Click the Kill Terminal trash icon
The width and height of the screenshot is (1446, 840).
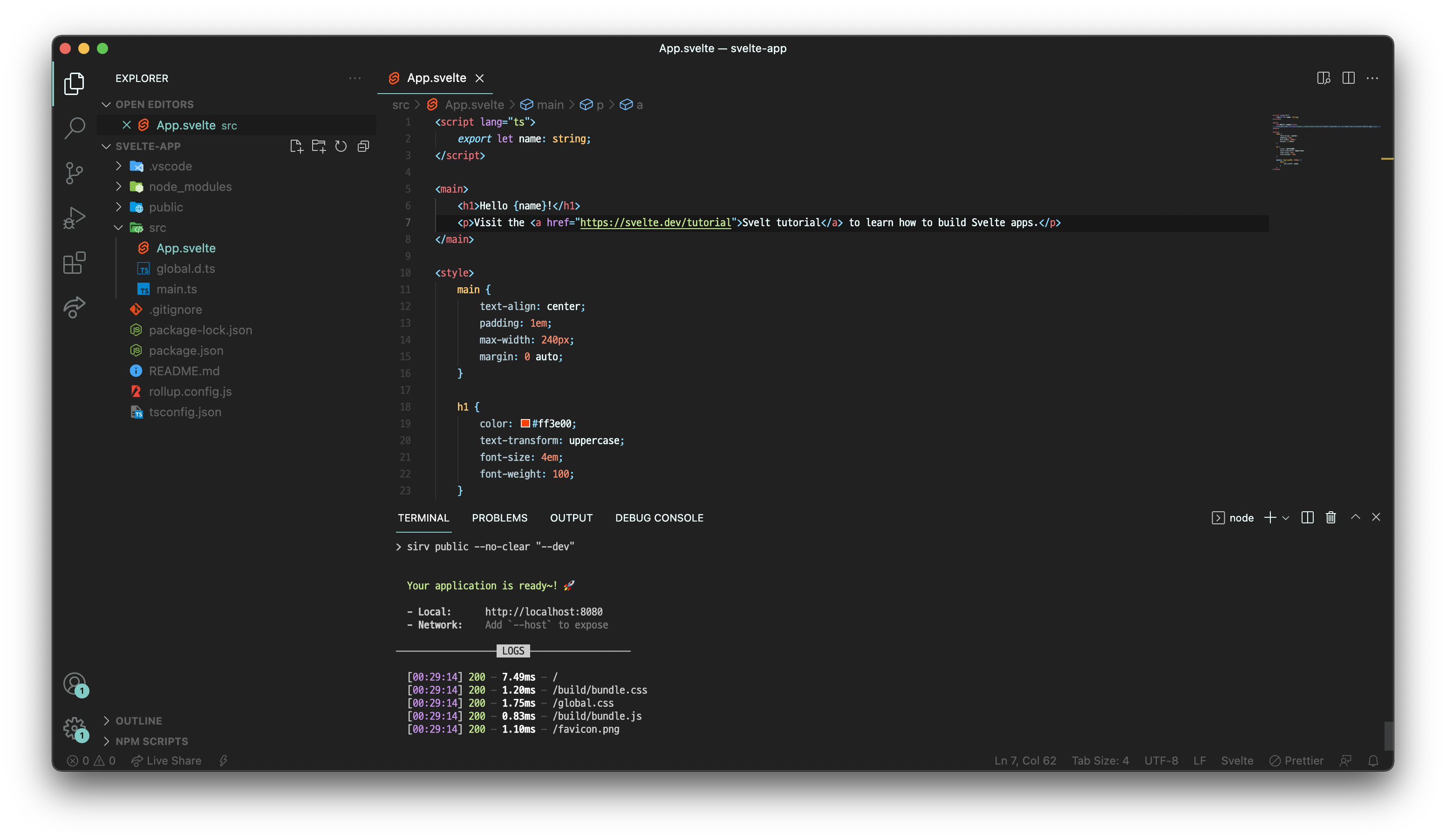(1331, 518)
